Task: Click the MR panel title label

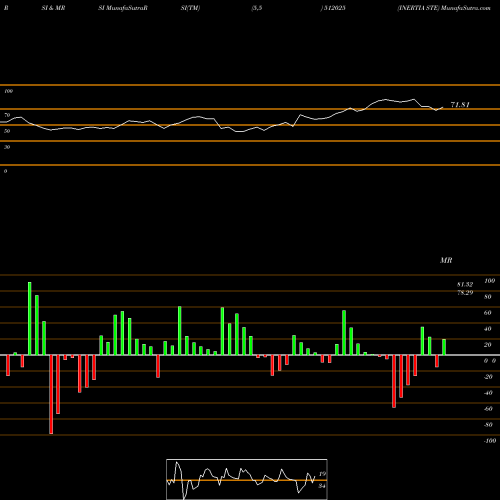Action: [446, 260]
